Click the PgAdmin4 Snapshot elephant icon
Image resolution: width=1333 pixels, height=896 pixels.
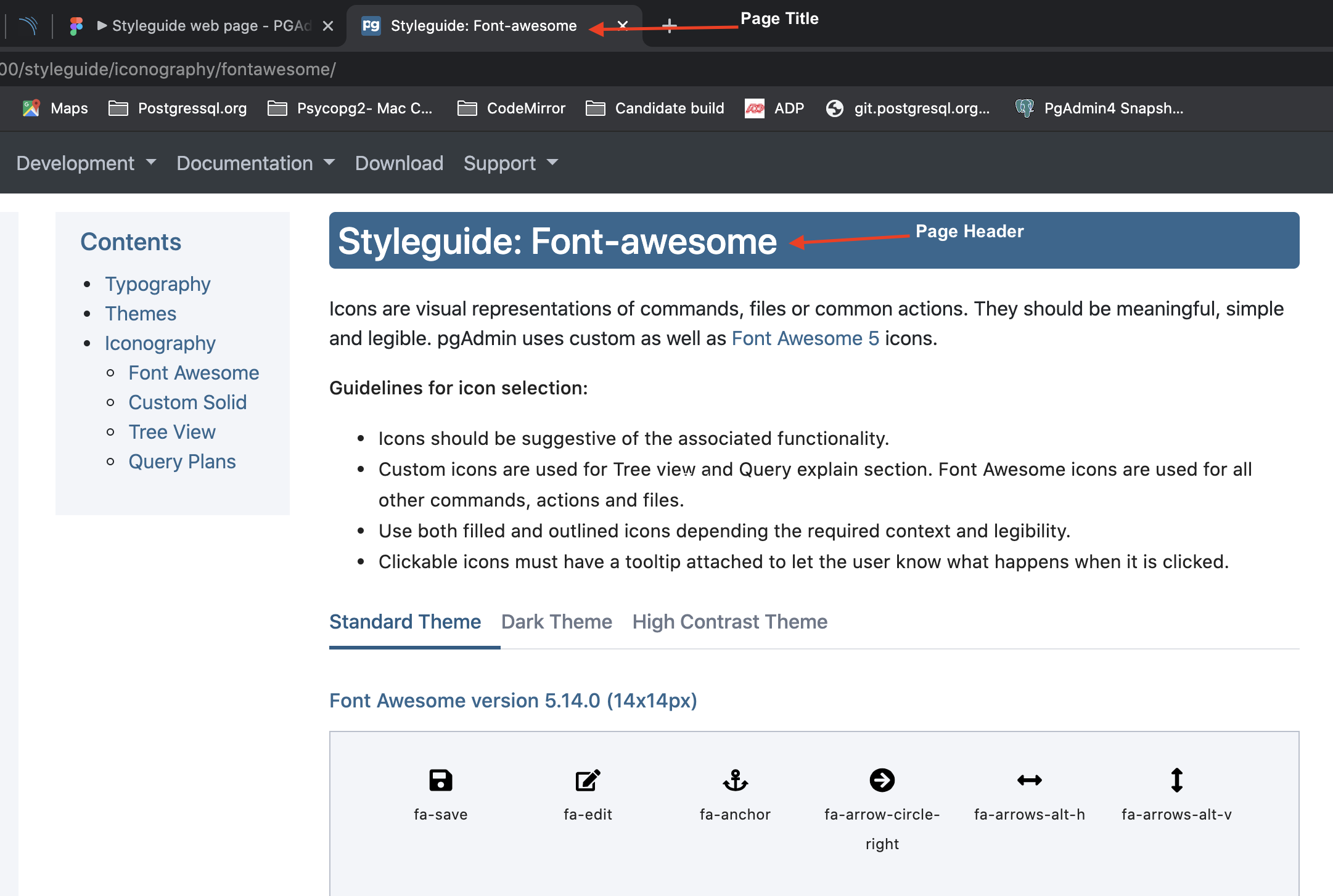[1024, 108]
